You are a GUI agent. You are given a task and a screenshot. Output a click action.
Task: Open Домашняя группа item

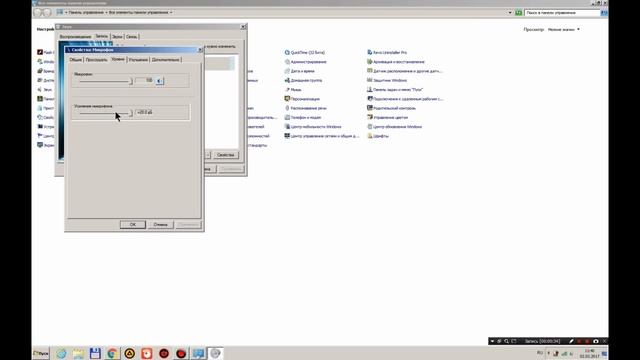tap(303, 80)
